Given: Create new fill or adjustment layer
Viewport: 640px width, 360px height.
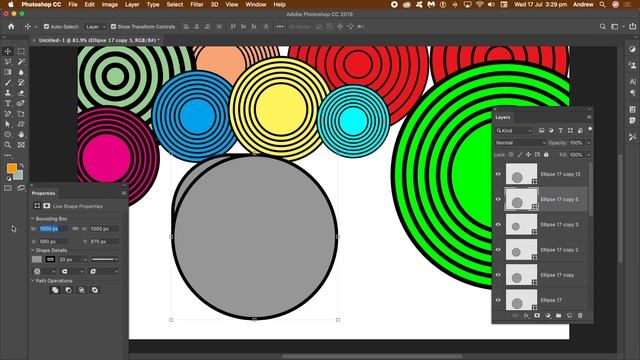Looking at the screenshot, I should click(x=548, y=316).
